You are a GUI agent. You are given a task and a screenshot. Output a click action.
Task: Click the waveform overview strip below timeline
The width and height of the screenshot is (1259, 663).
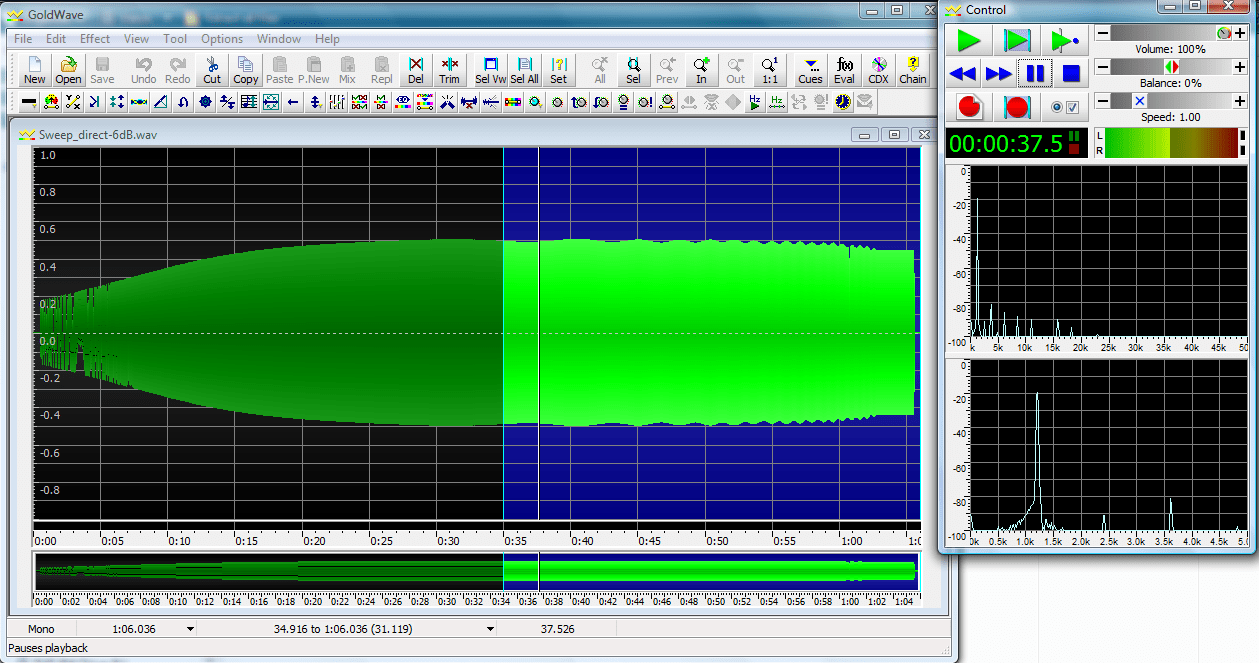pyautogui.click(x=477, y=572)
